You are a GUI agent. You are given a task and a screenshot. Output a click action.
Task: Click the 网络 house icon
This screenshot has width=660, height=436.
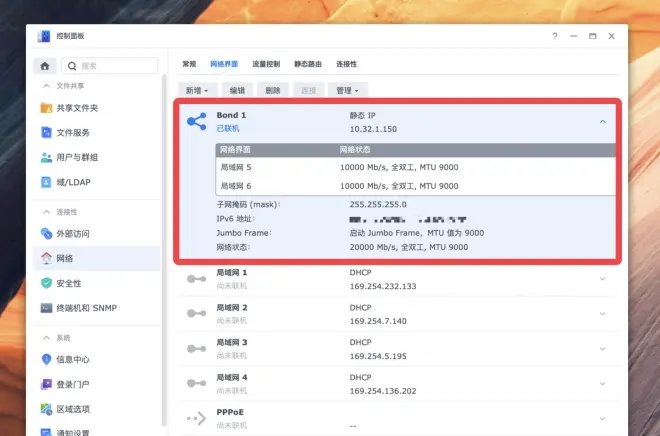46,258
